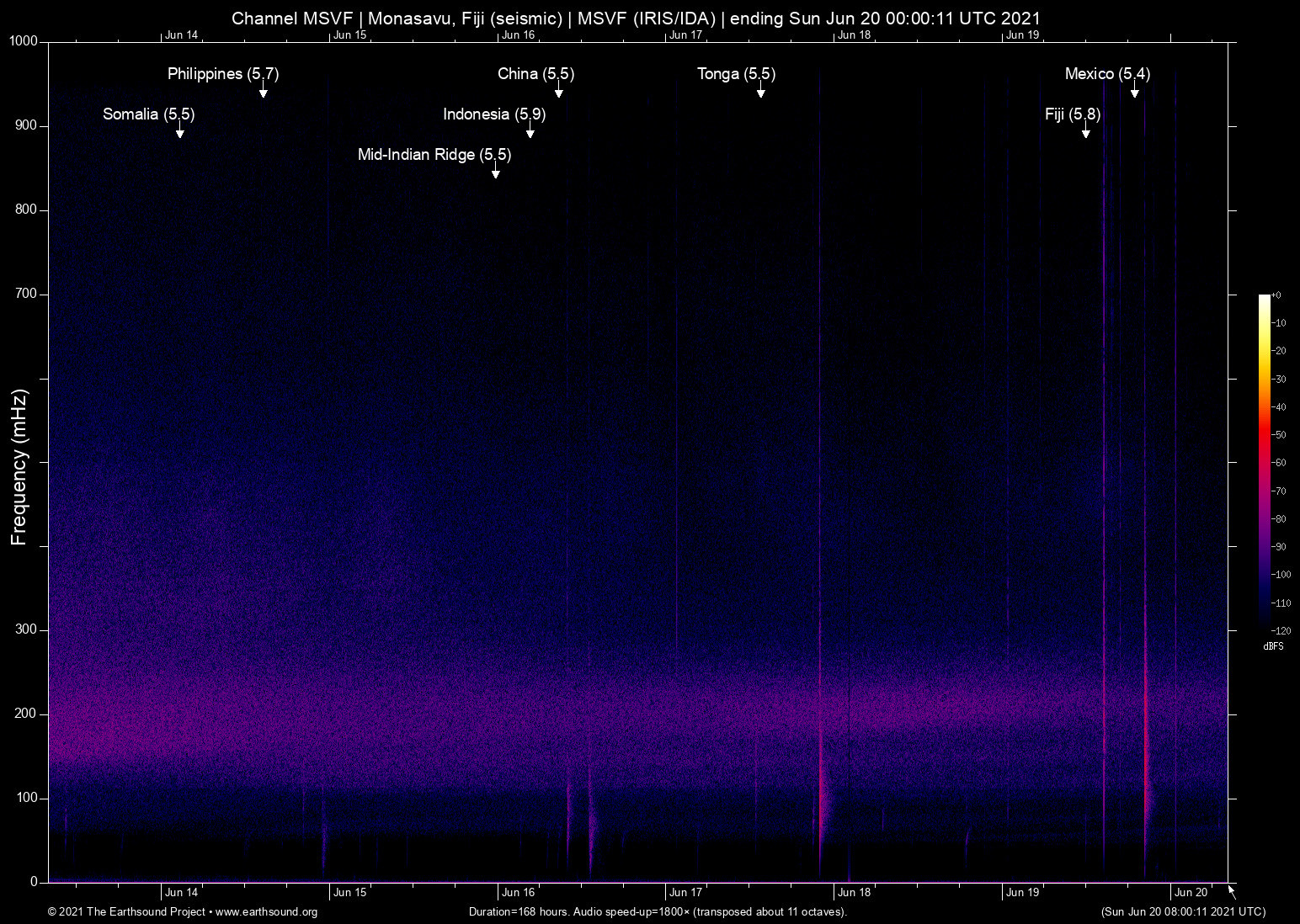This screenshot has height=924, width=1300.
Task: Click the arrow marker below Tonga (5.5)
Action: [760, 93]
